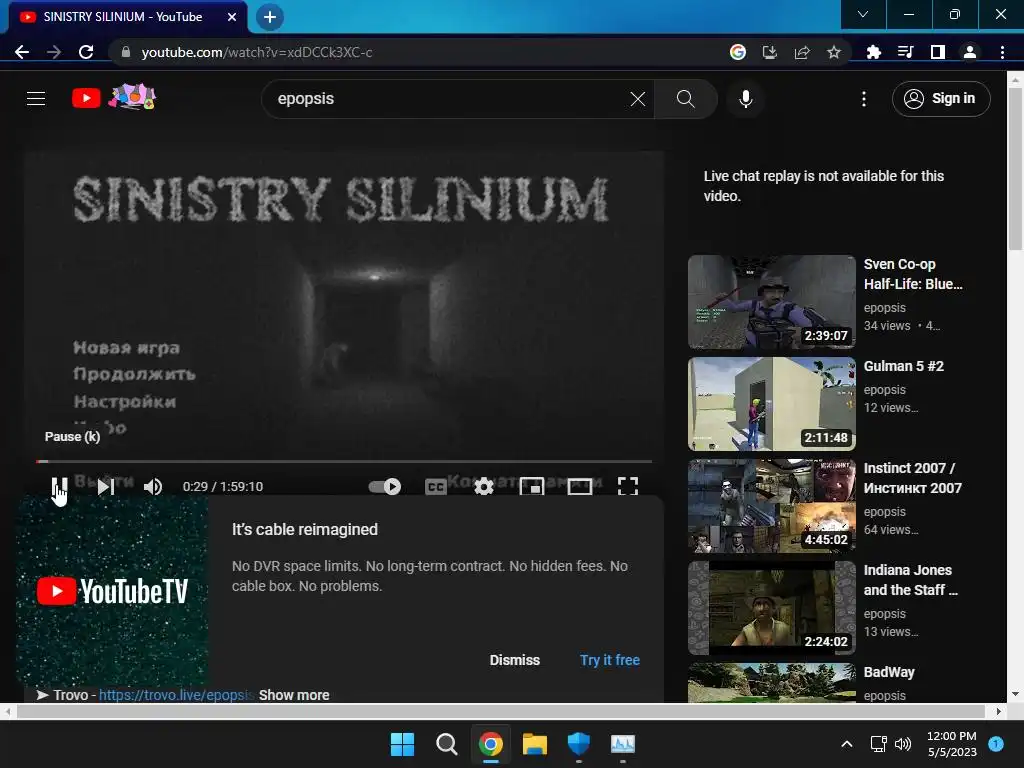Open Chrome three-dot menu
Viewport: 1024px width, 768px height.
click(x=1002, y=52)
